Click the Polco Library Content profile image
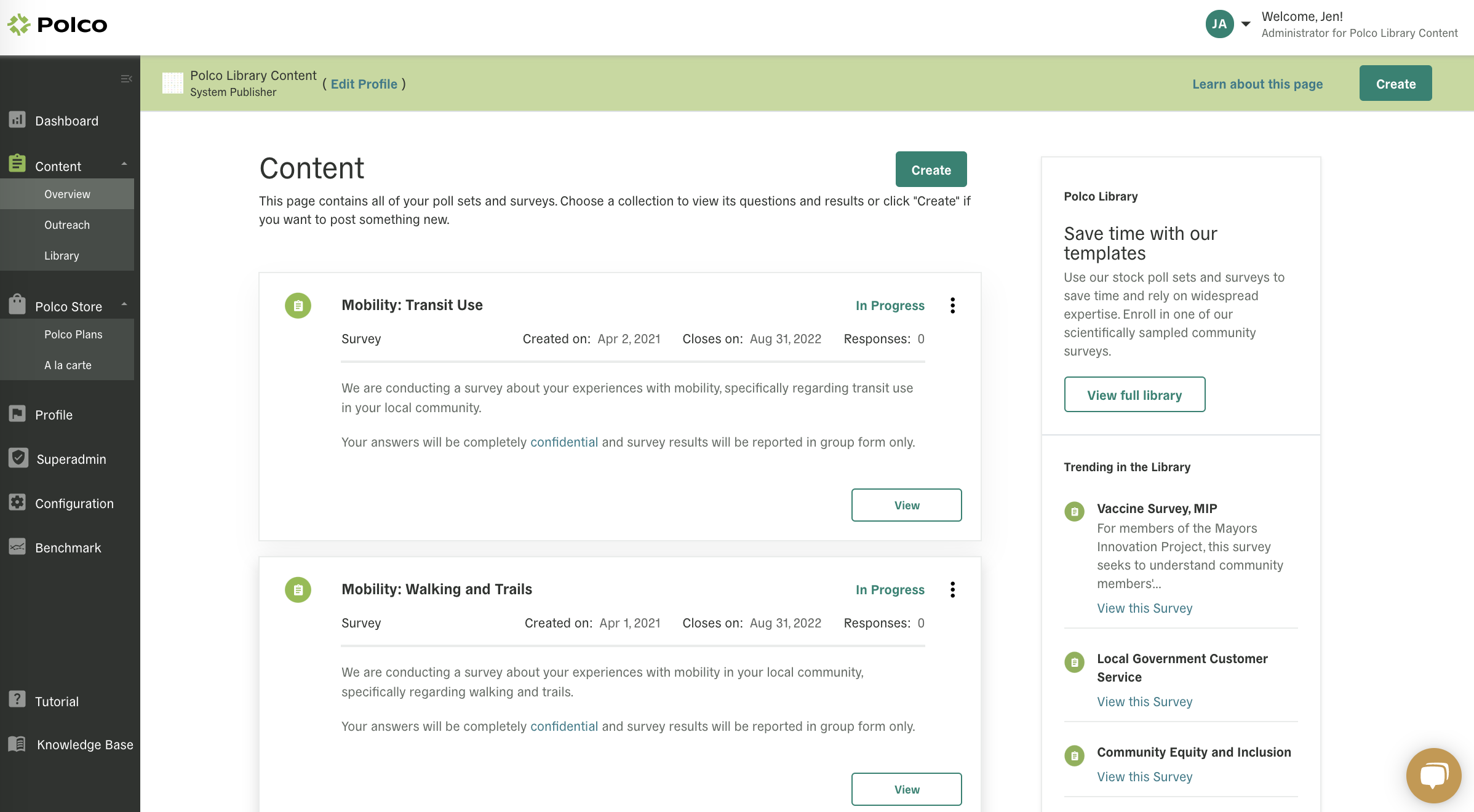This screenshot has height=812, width=1474. pos(173,83)
